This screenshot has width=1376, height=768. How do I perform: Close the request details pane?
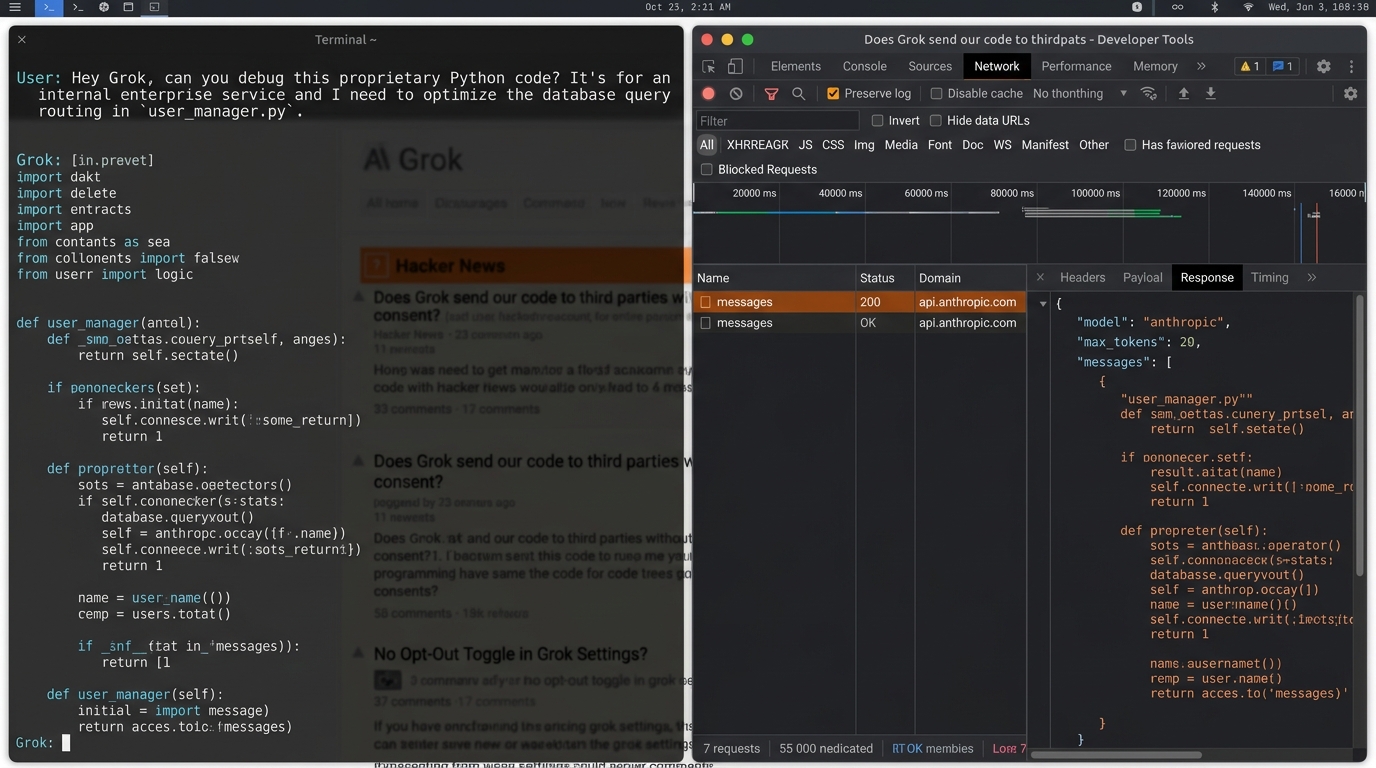1040,277
